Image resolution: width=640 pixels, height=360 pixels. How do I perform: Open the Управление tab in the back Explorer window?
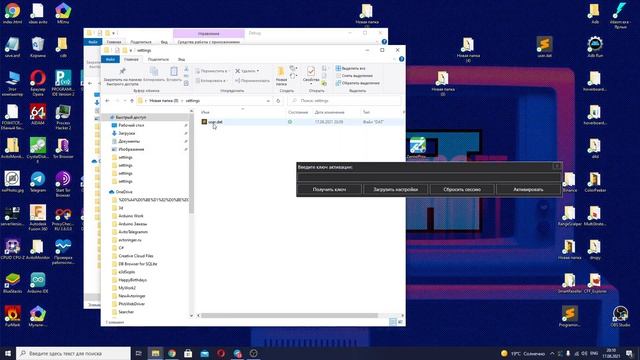click(209, 33)
